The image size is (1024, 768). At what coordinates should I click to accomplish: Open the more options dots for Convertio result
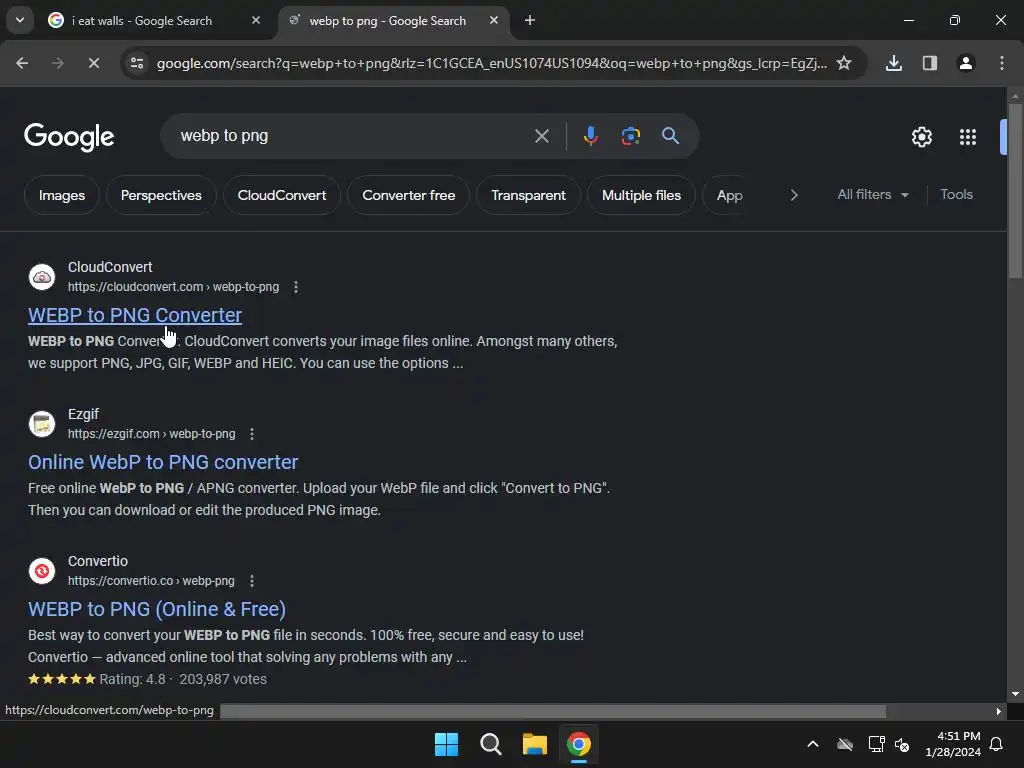pos(252,581)
